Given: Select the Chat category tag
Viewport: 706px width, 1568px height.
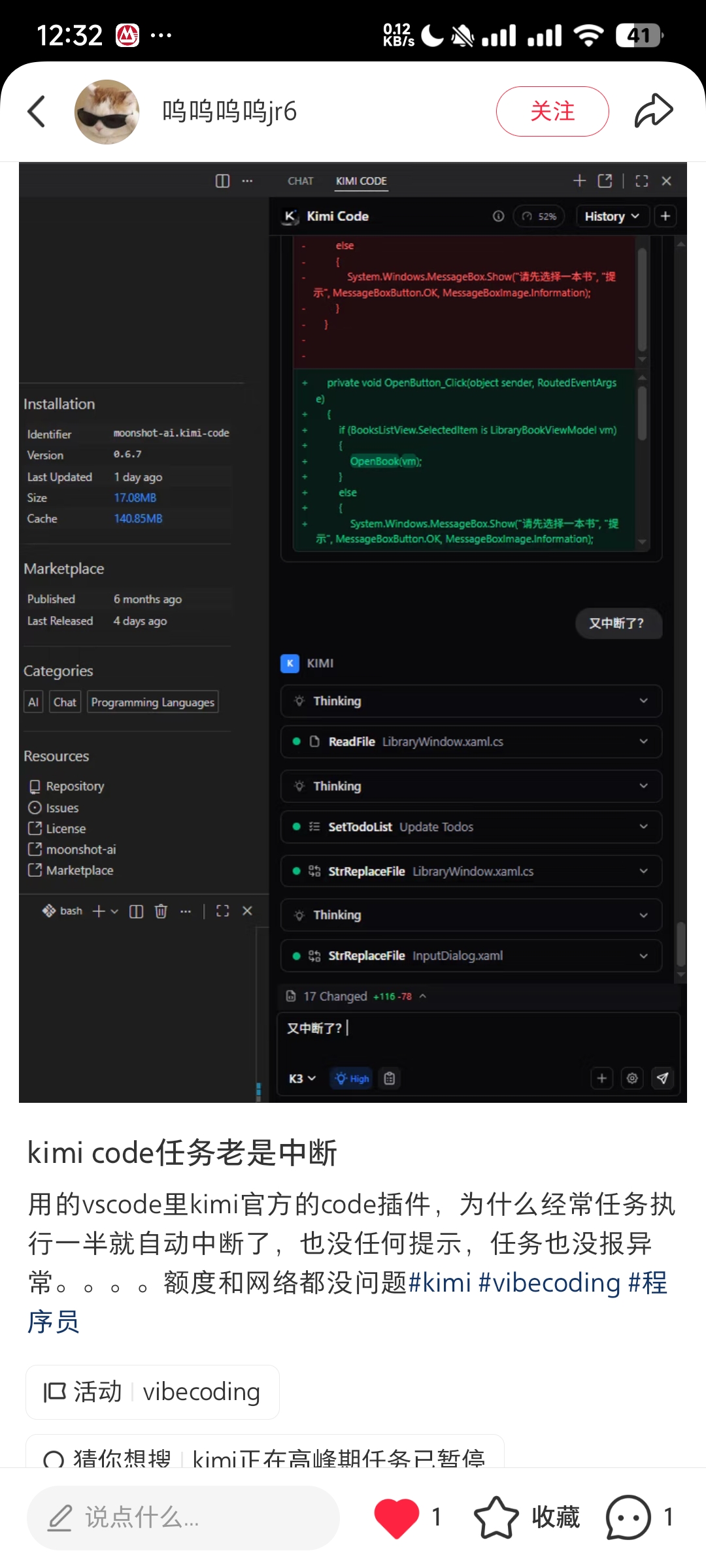Looking at the screenshot, I should coord(65,702).
